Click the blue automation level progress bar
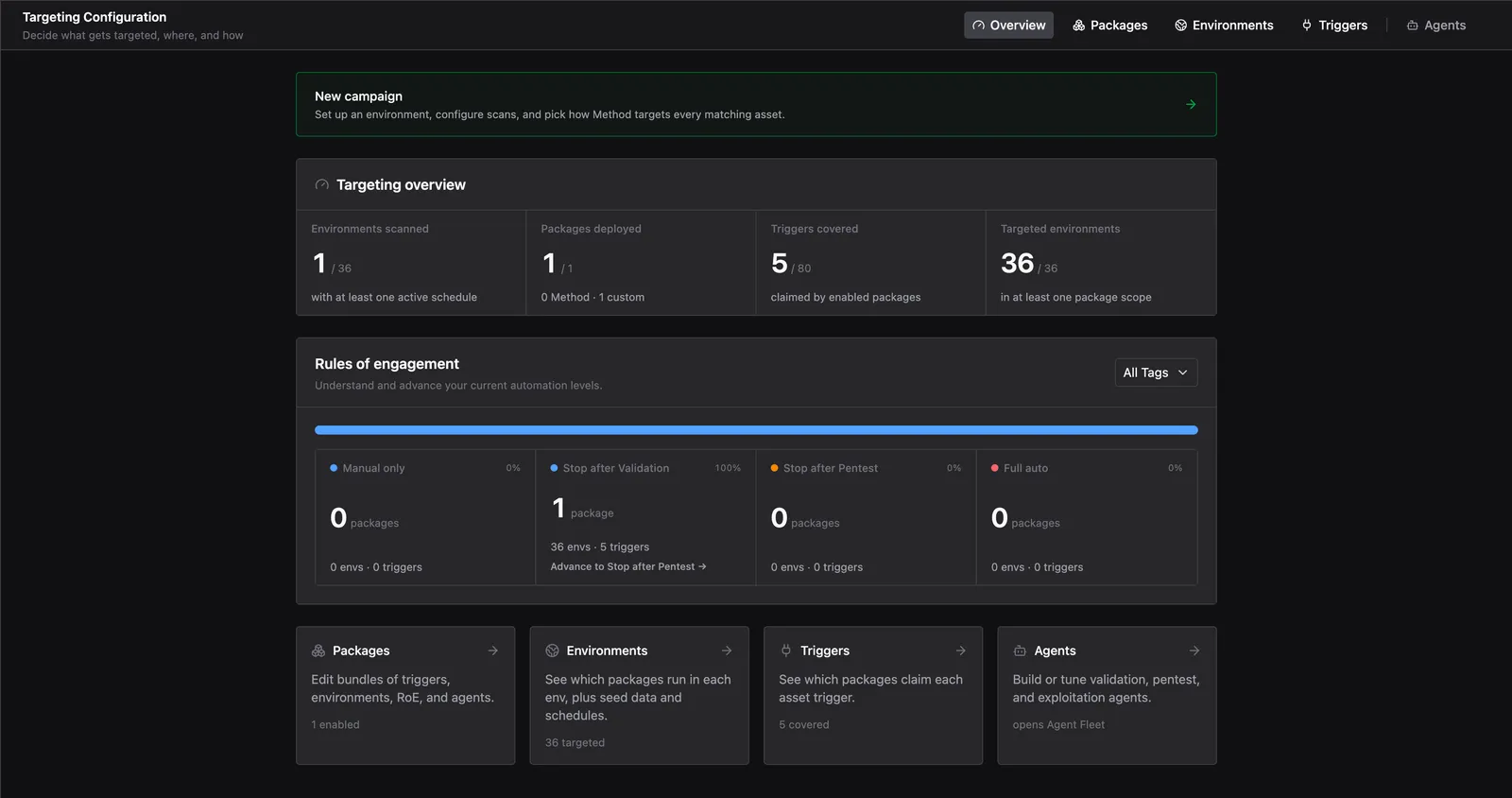Screen dimensions: 1512x798 pos(756,430)
